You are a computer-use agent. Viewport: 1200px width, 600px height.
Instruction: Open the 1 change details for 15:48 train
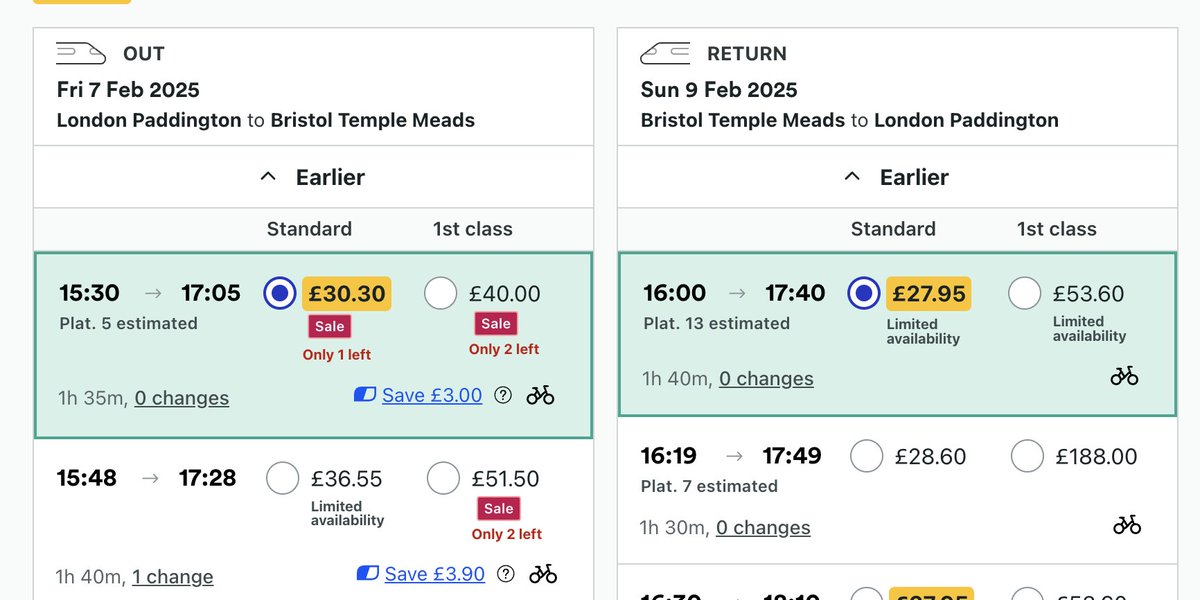(172, 577)
